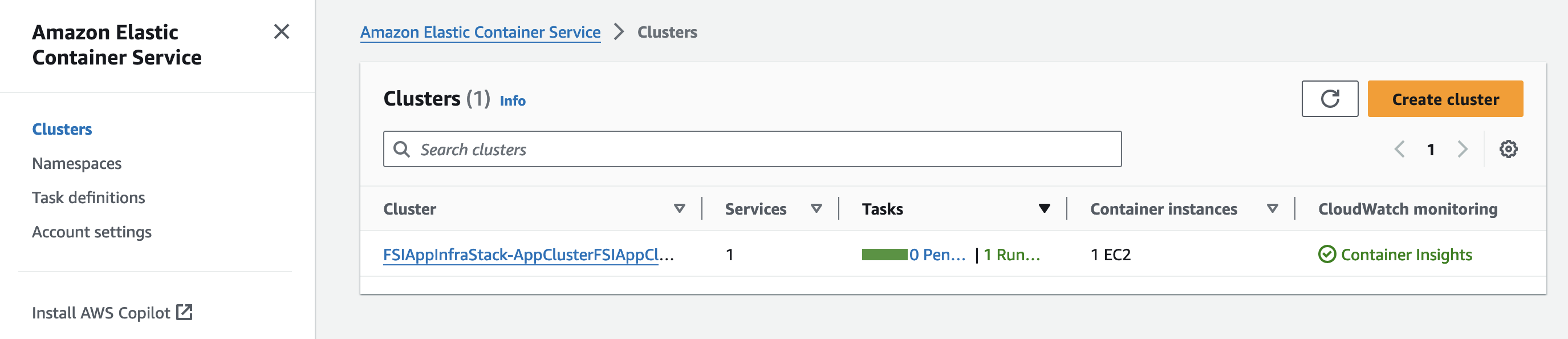Go to previous page of clusters
The width and height of the screenshot is (1568, 339).
point(1399,150)
